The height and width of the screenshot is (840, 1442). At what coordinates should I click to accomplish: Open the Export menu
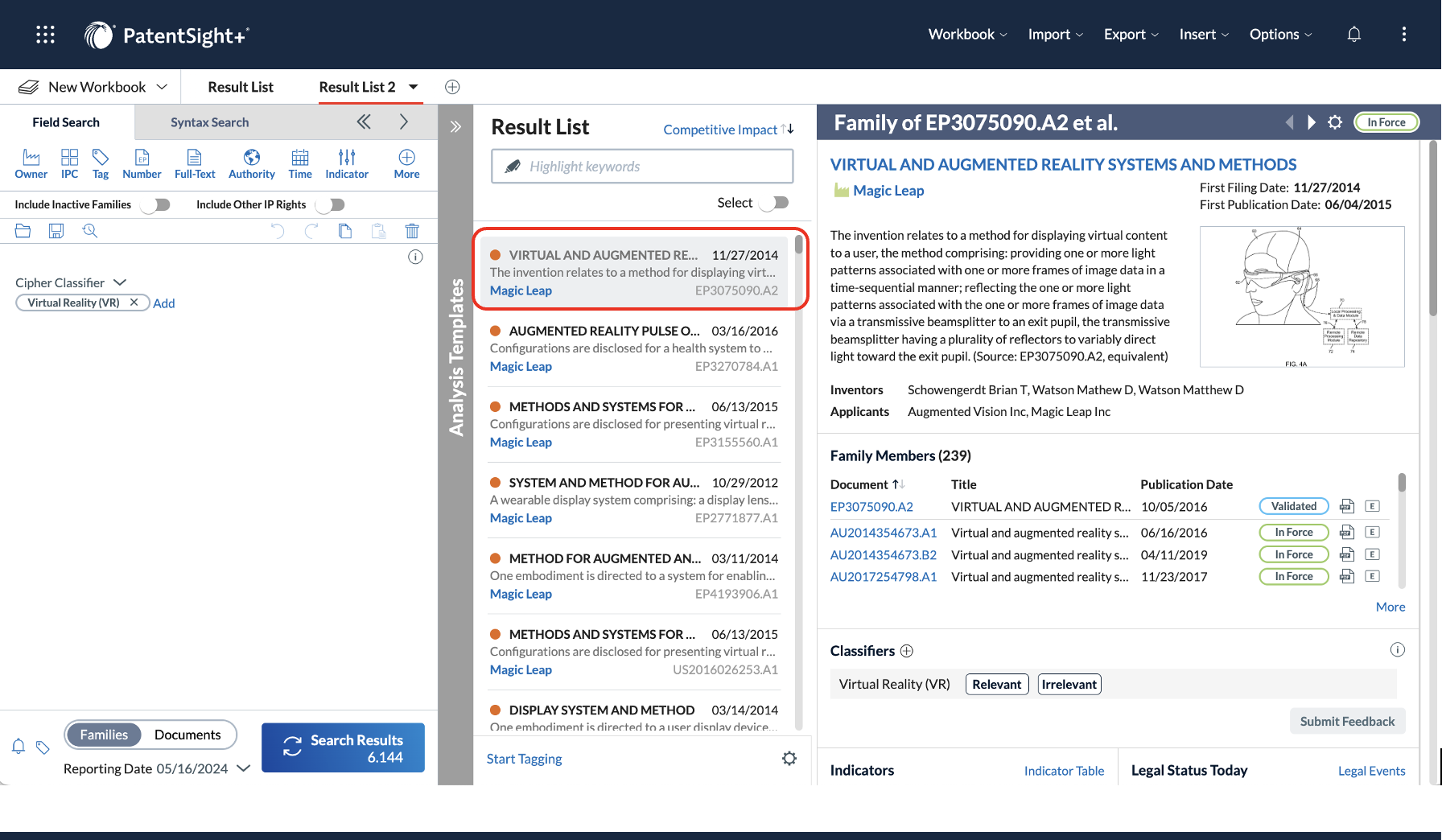[1131, 35]
